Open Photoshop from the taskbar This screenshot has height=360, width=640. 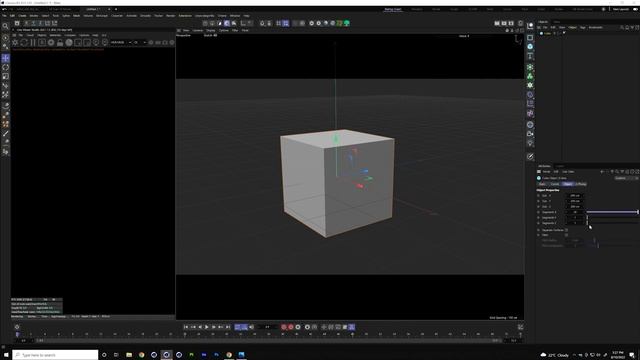click(x=216, y=355)
